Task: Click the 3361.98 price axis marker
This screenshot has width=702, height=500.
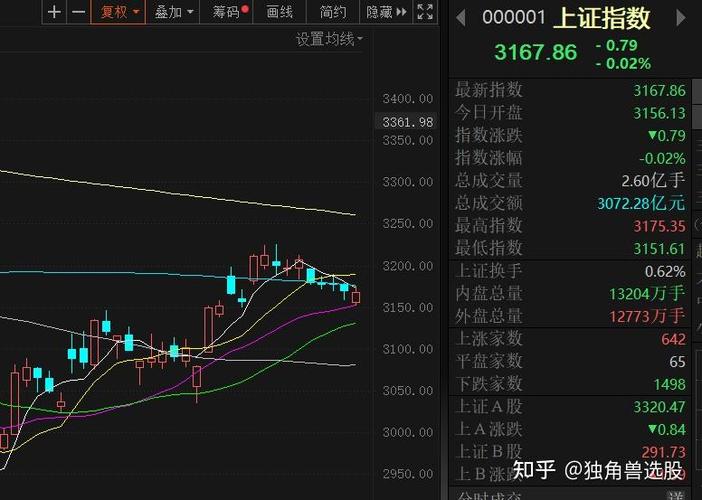Action: tap(407, 122)
